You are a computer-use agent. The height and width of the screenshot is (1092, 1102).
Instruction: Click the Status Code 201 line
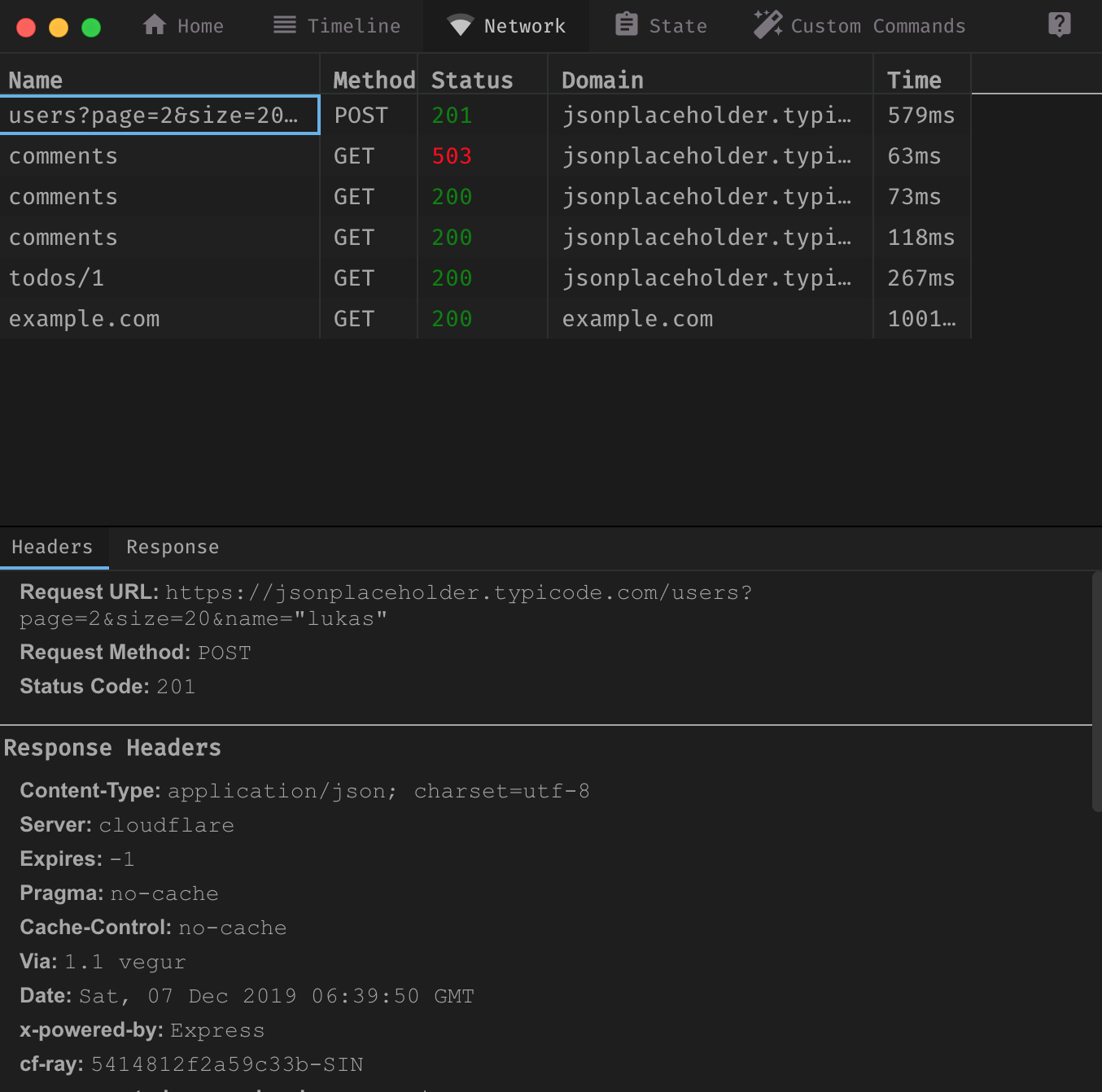107,687
